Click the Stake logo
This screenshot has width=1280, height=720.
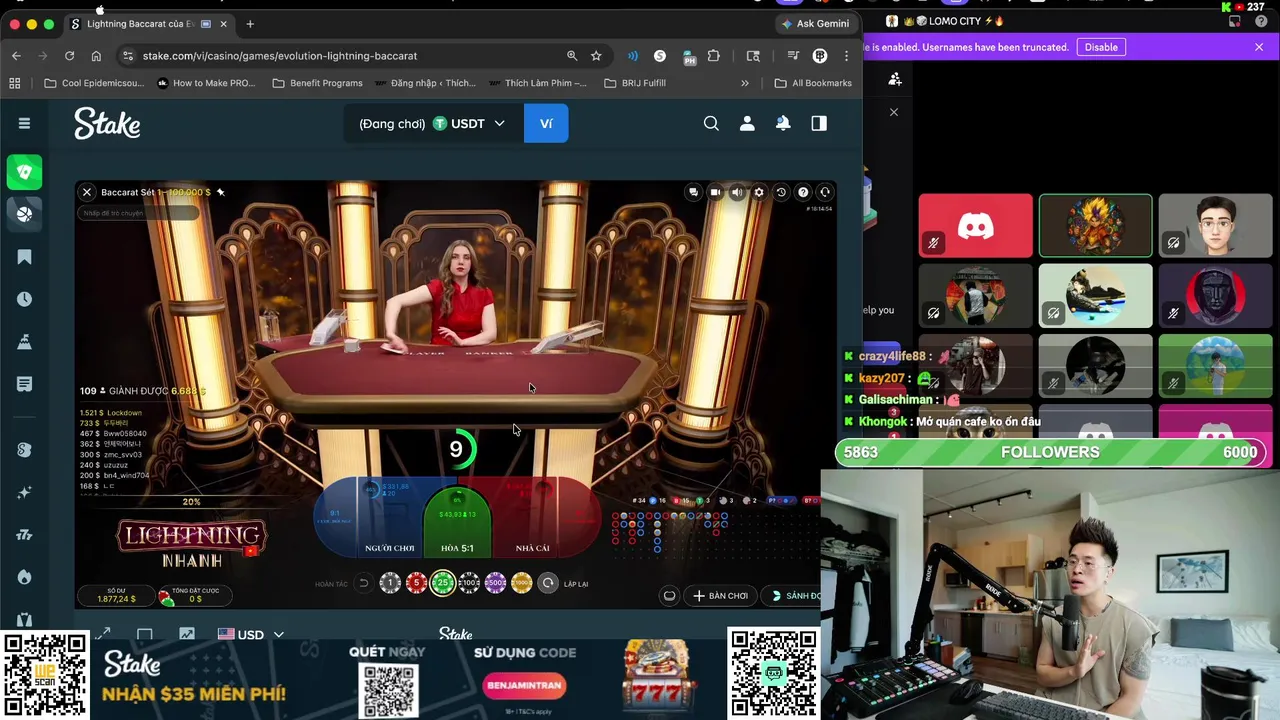pos(107,123)
